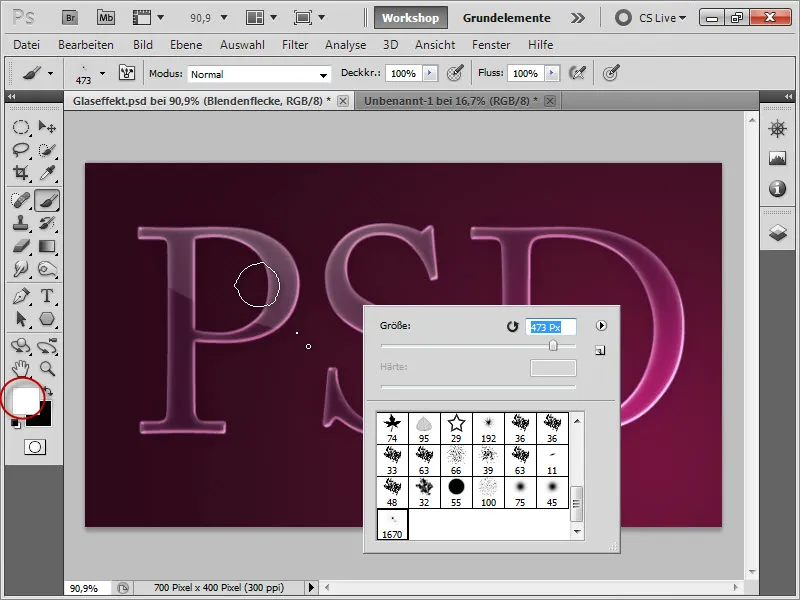Open the tool preset picker arrow
The width and height of the screenshot is (800, 600).
50,73
